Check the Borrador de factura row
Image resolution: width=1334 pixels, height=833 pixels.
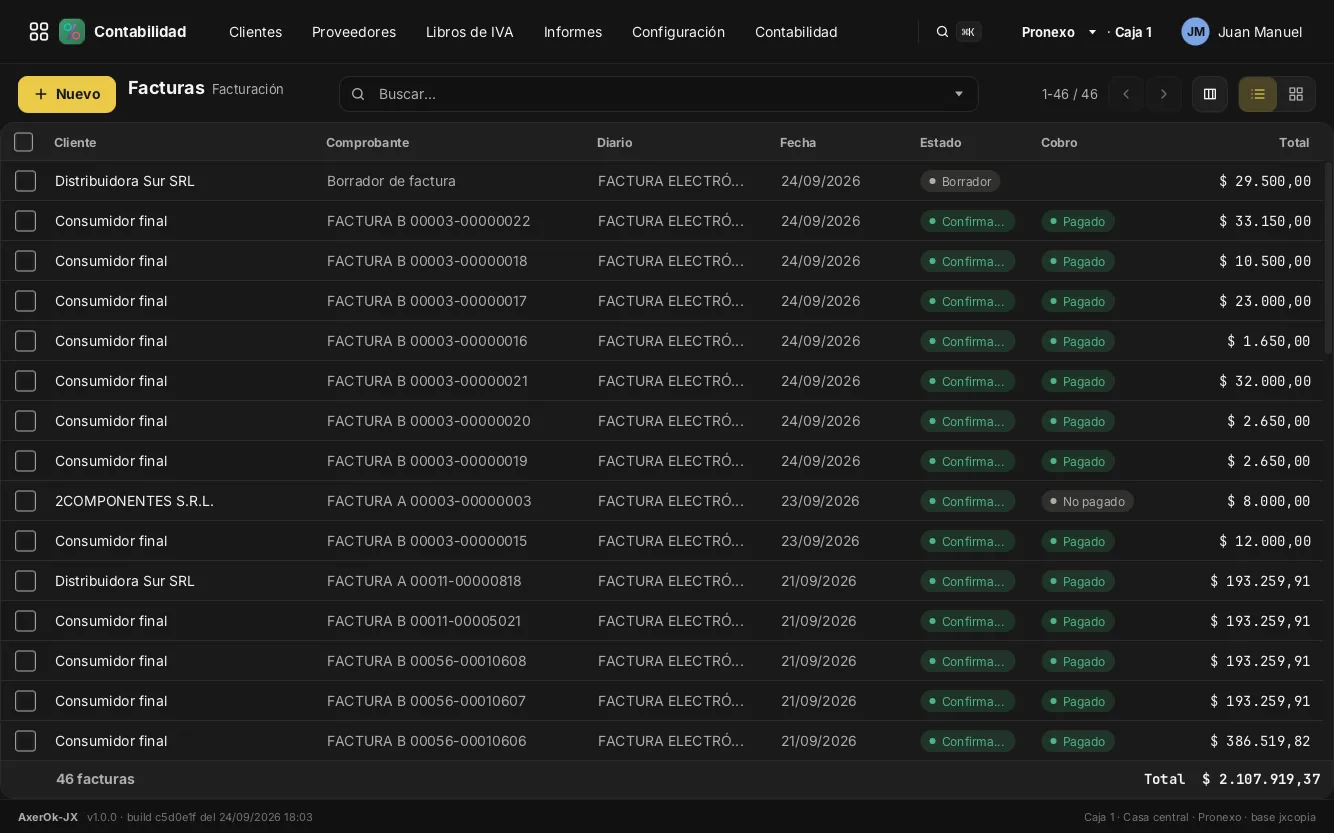click(26, 181)
